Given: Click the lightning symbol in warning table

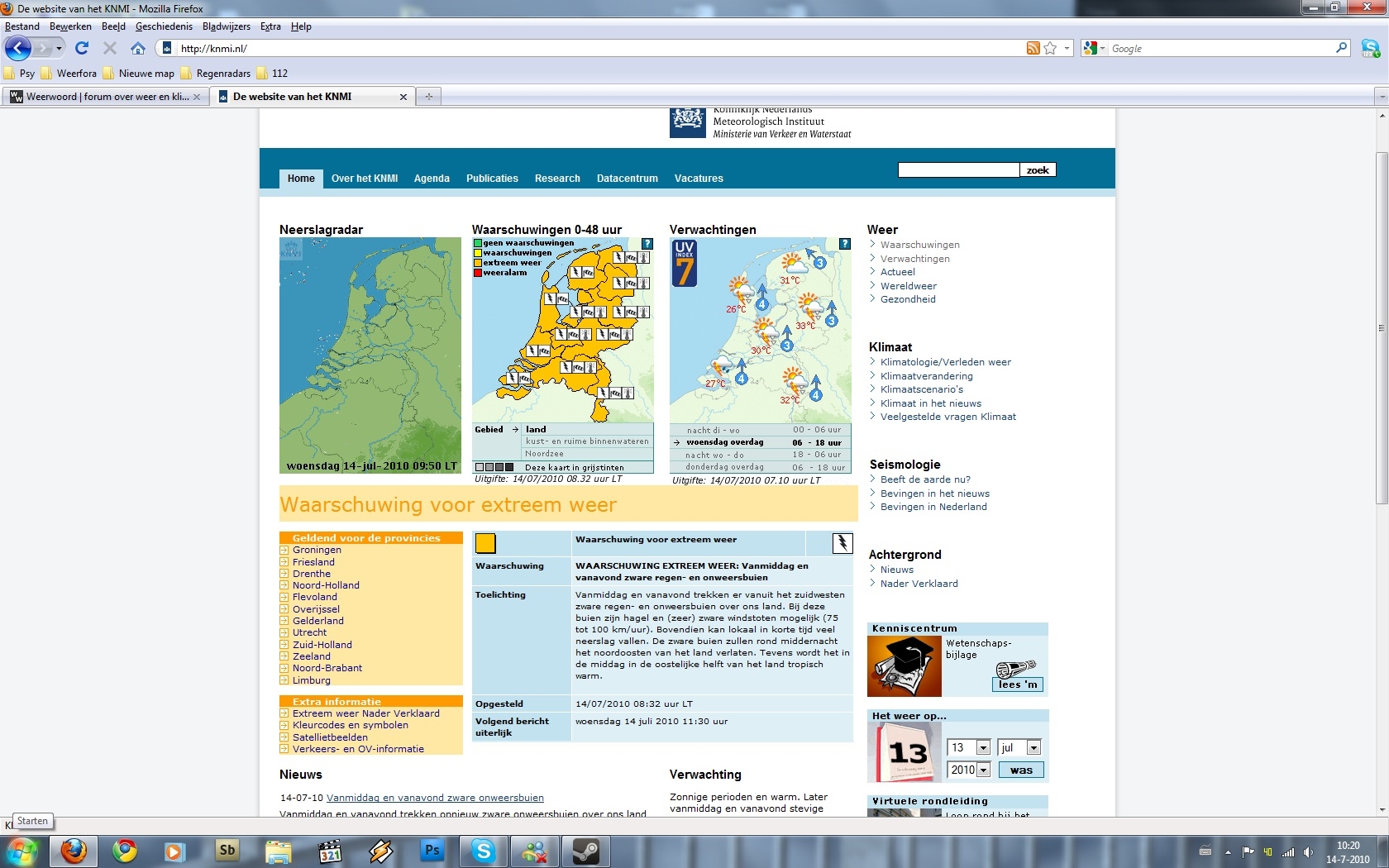Looking at the screenshot, I should (x=842, y=543).
